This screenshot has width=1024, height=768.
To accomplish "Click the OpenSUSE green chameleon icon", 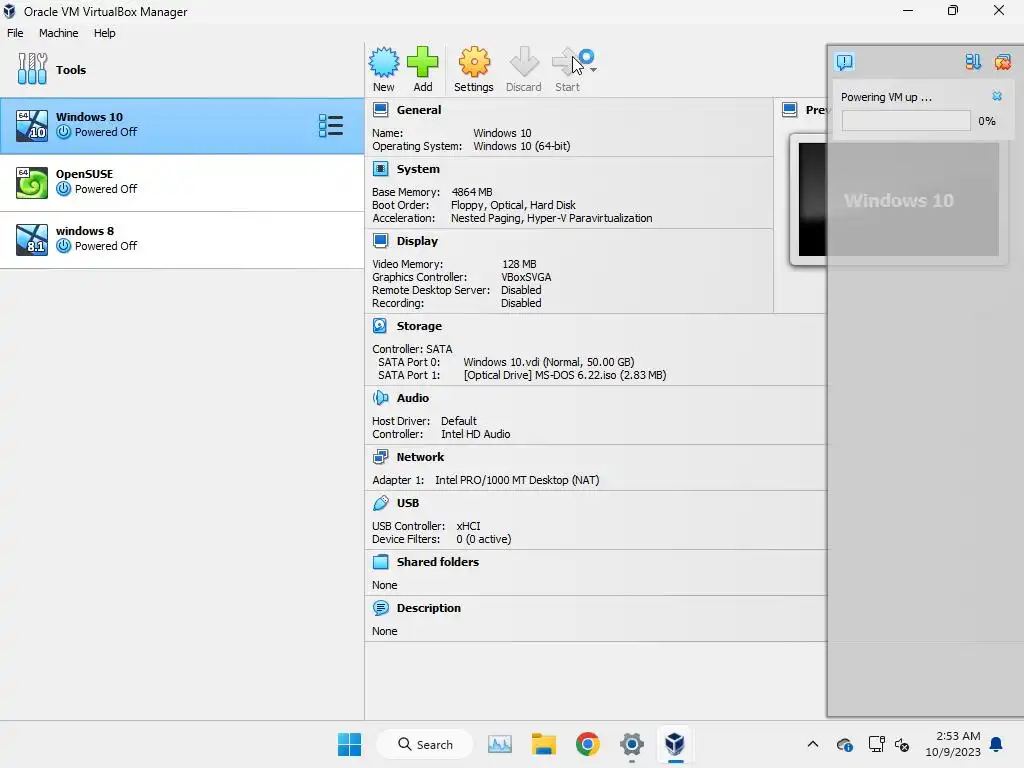I will pyautogui.click(x=32, y=182).
